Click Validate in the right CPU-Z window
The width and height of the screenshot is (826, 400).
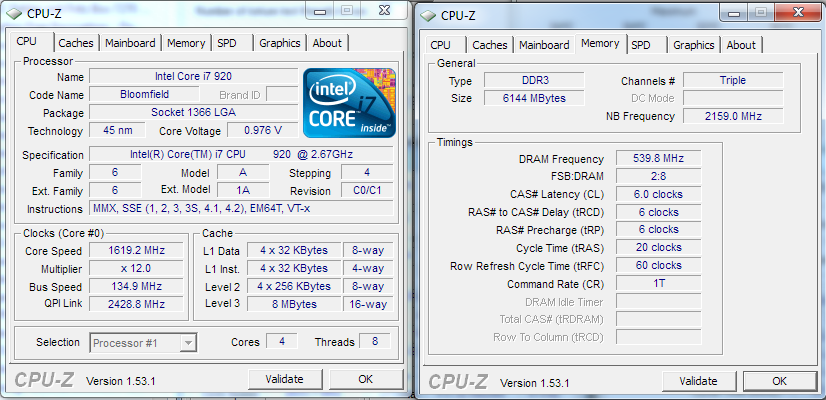pos(699,382)
